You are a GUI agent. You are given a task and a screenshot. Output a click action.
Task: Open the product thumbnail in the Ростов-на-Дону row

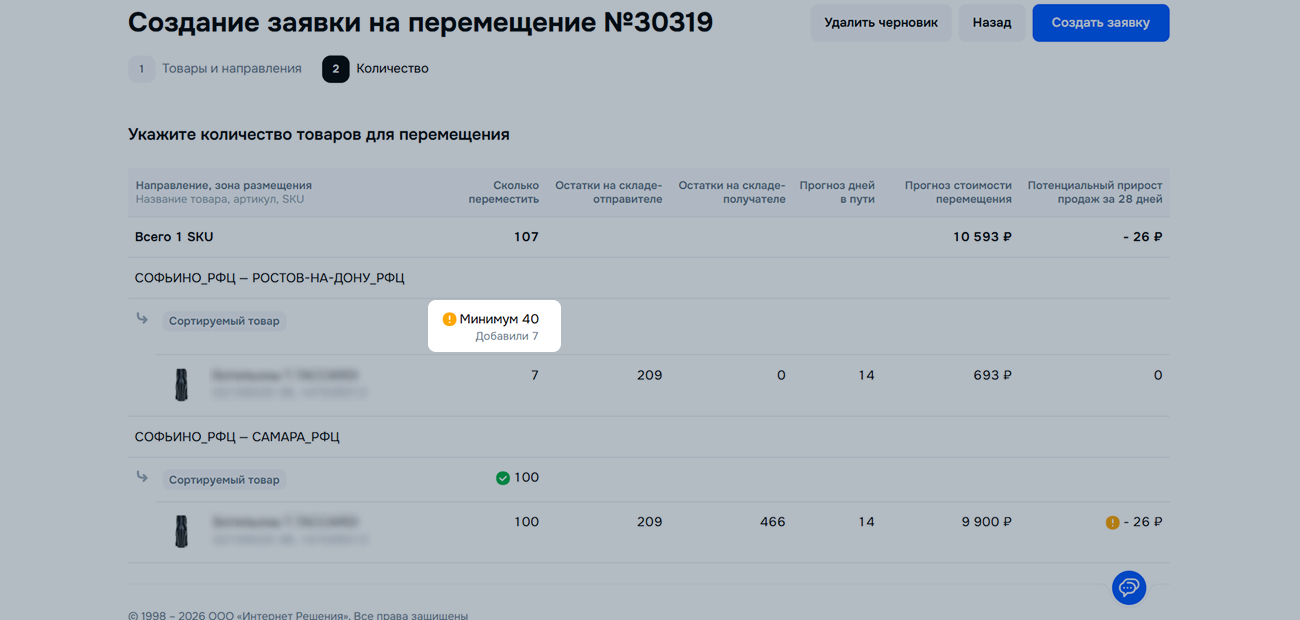181,385
